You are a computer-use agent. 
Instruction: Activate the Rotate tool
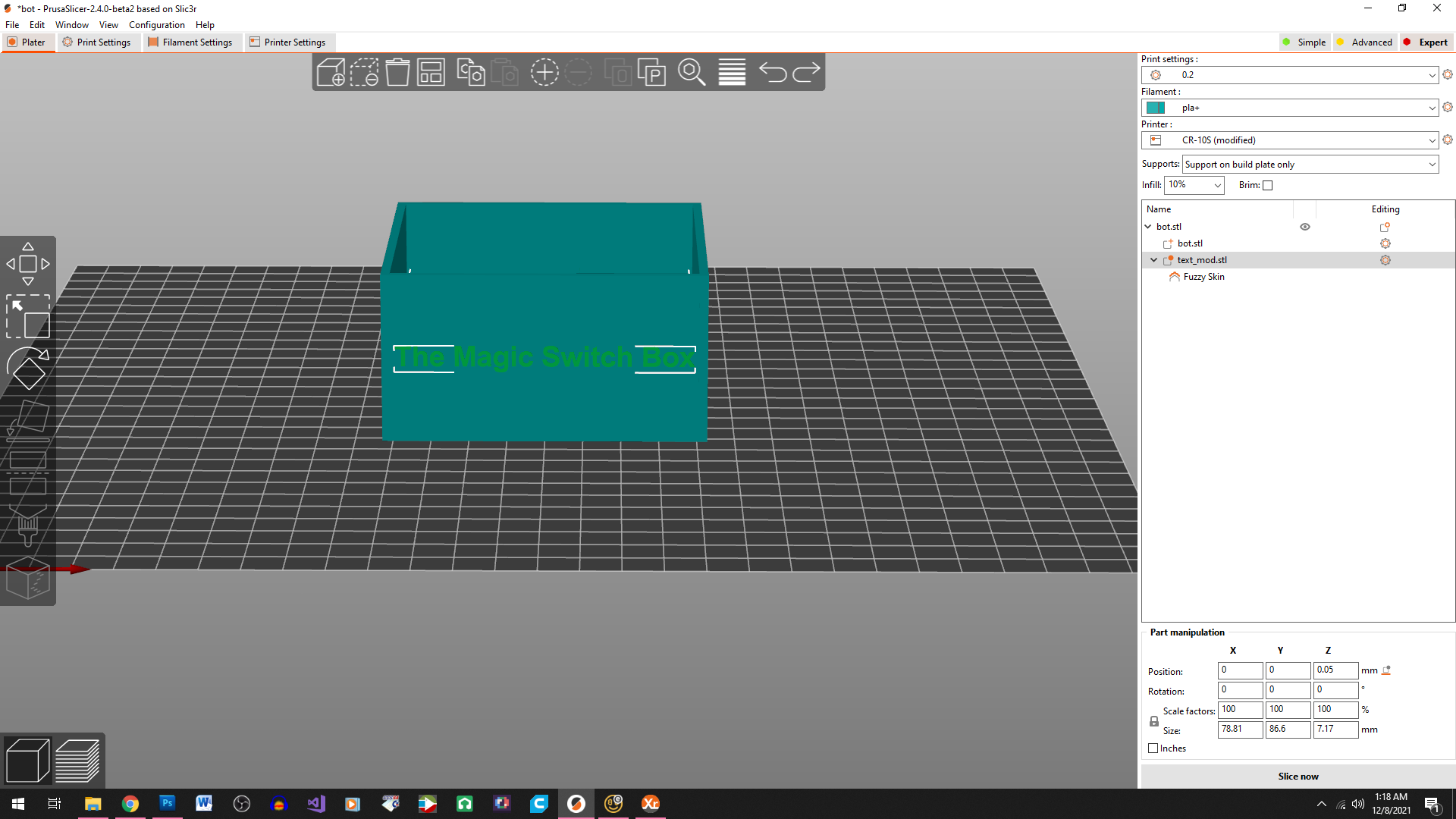point(28,368)
